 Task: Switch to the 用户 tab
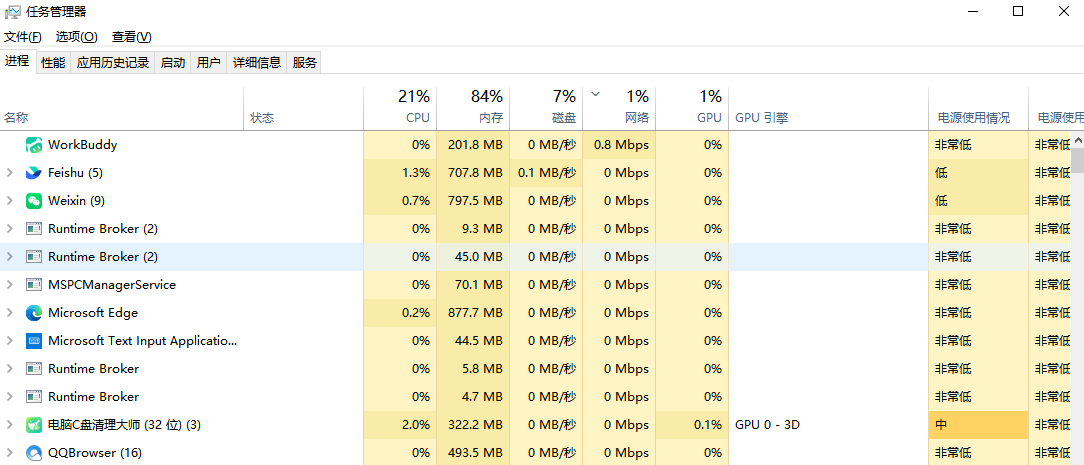[209, 63]
